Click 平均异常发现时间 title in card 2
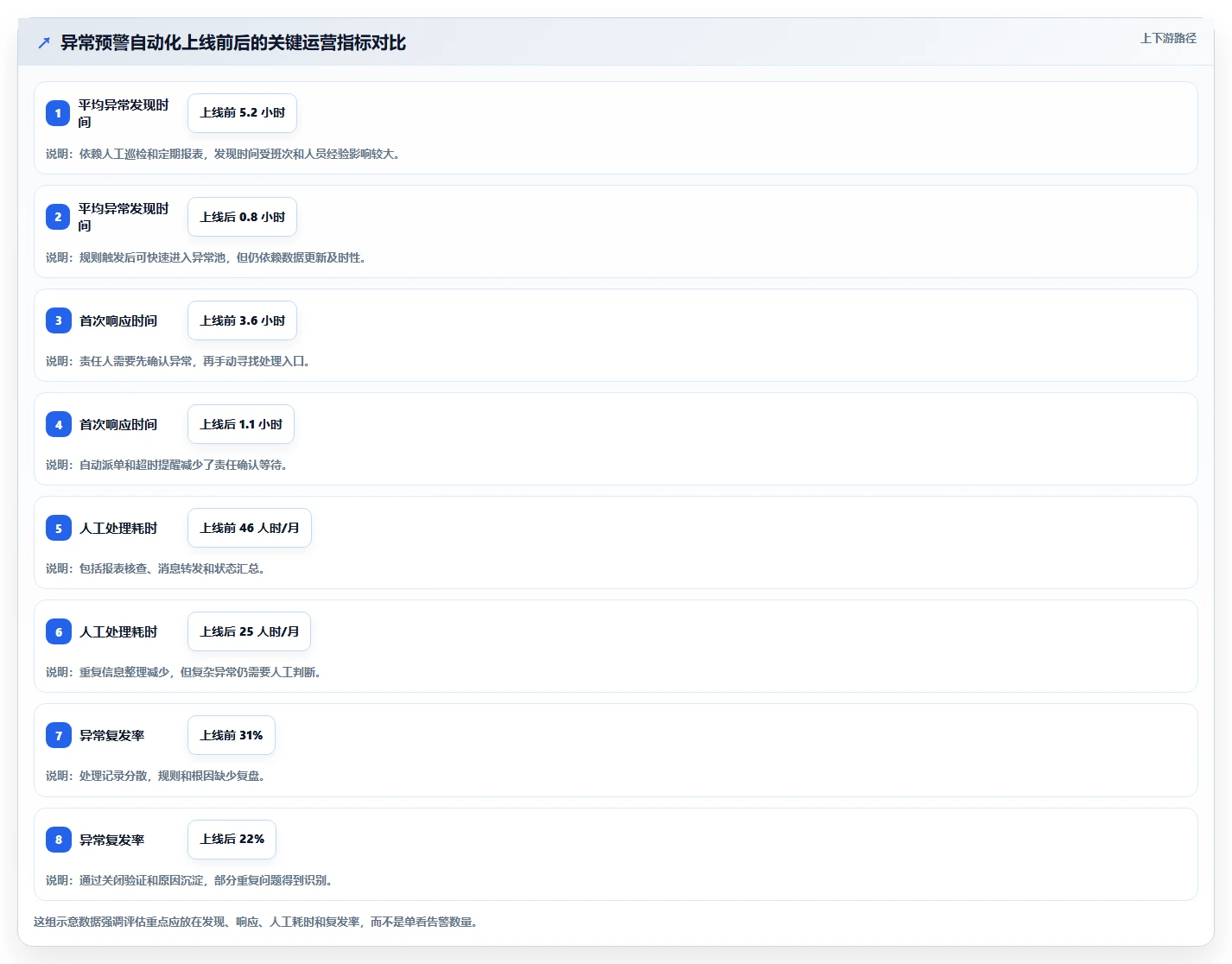Viewport: 1232px width, 964px height. point(124,217)
